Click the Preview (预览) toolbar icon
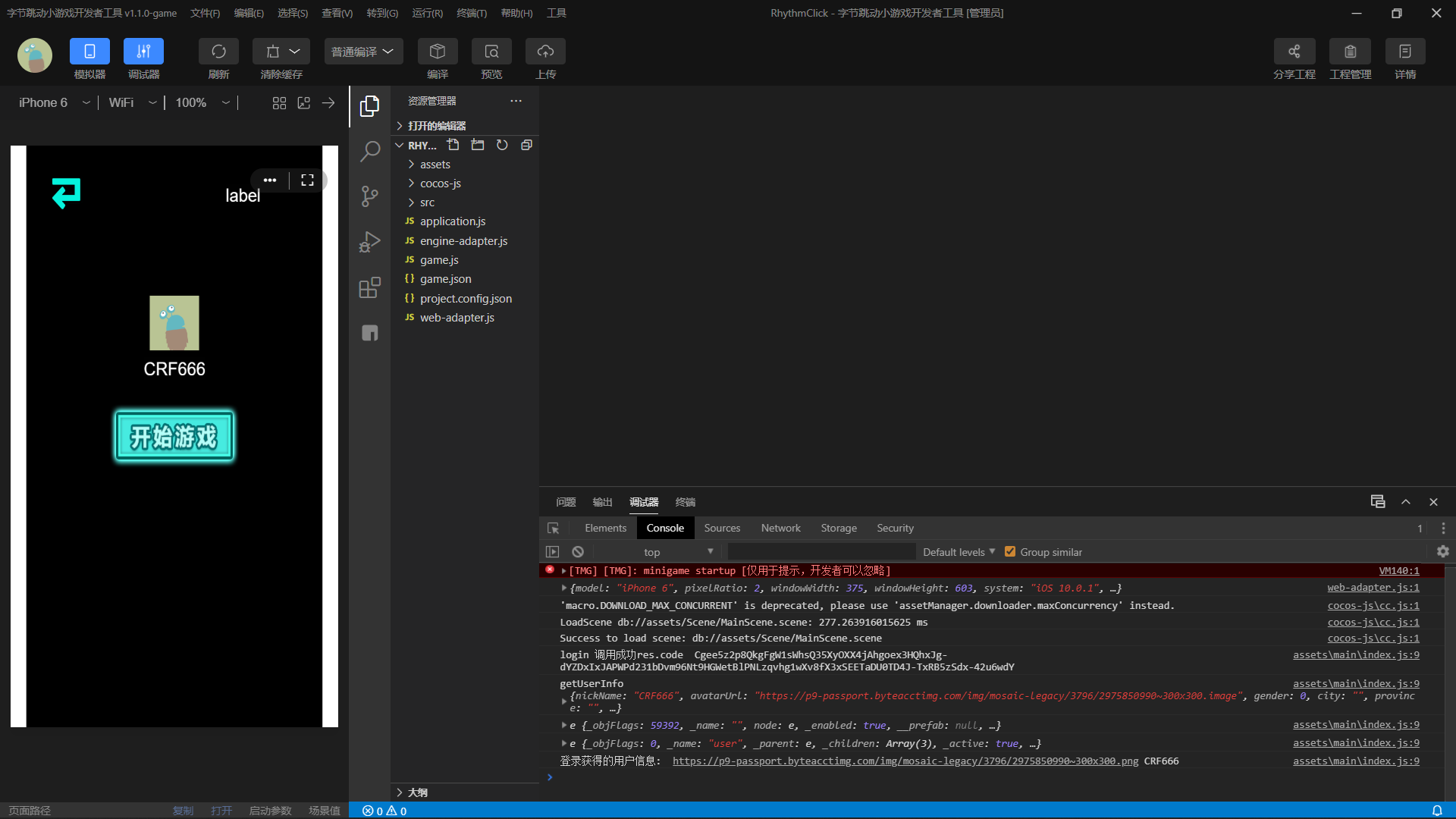1456x819 pixels. (x=491, y=52)
